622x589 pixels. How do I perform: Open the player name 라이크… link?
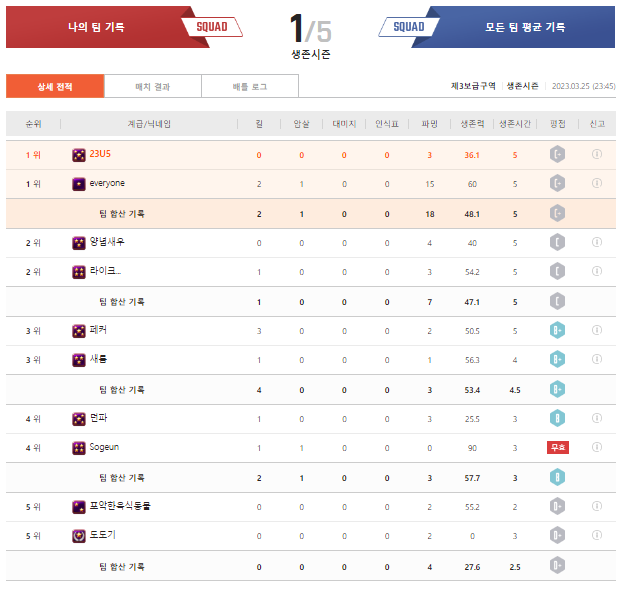pos(105,272)
